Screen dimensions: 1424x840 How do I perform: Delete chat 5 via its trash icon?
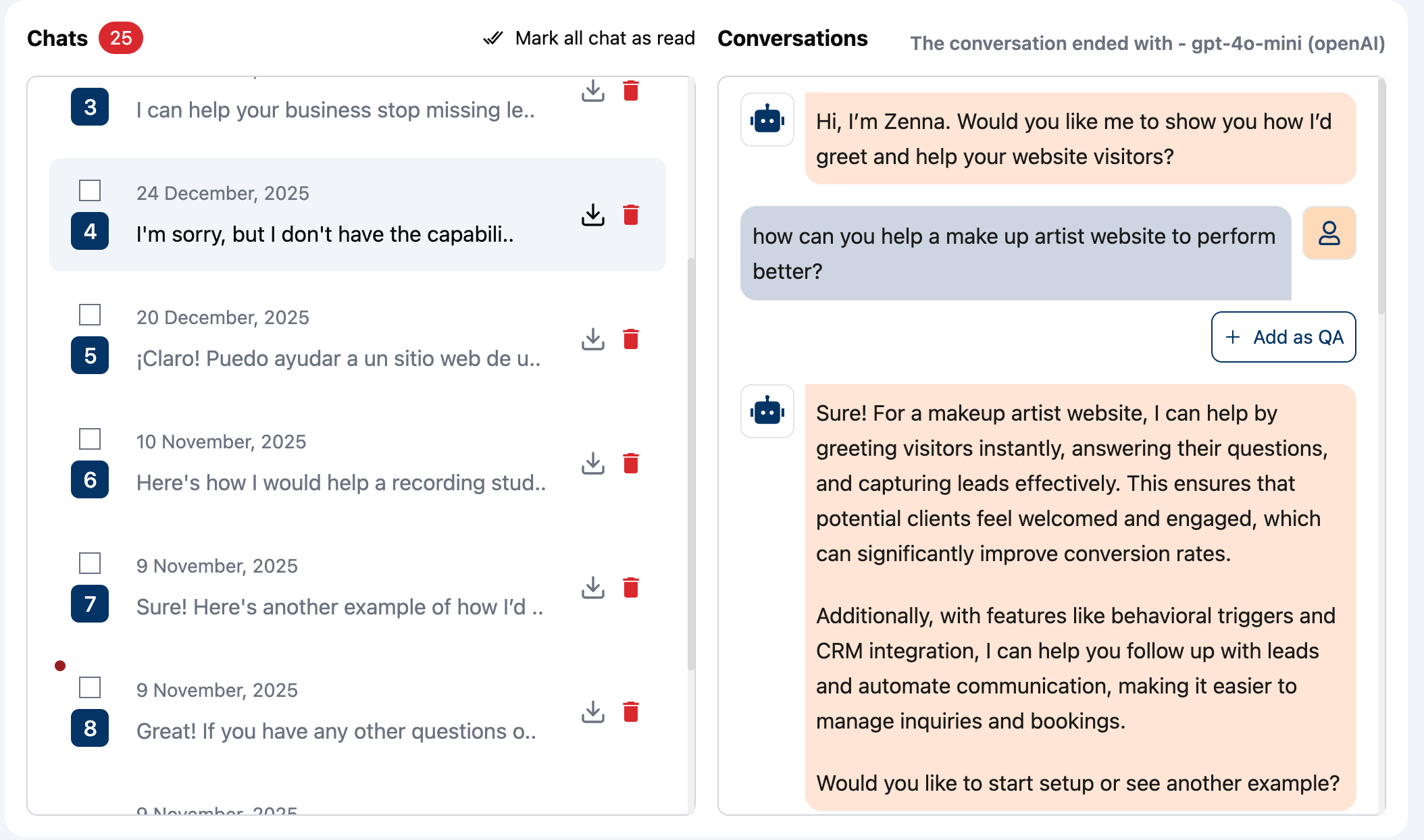[631, 340]
